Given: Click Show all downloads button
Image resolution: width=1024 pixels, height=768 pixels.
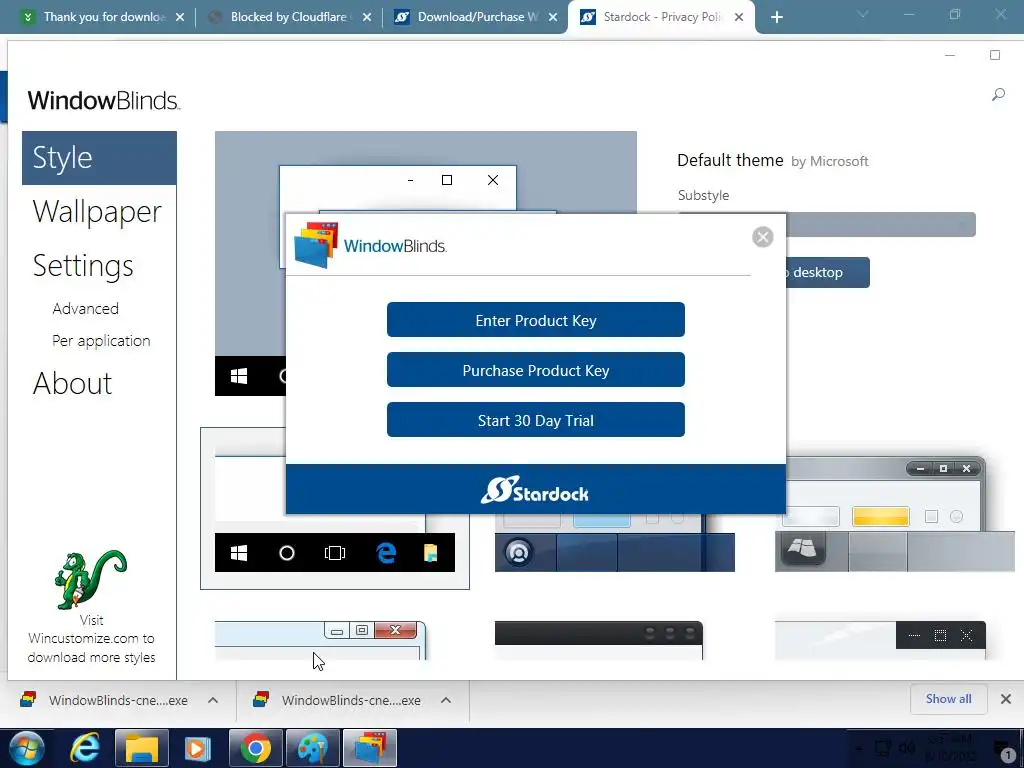Looking at the screenshot, I should coord(948,699).
